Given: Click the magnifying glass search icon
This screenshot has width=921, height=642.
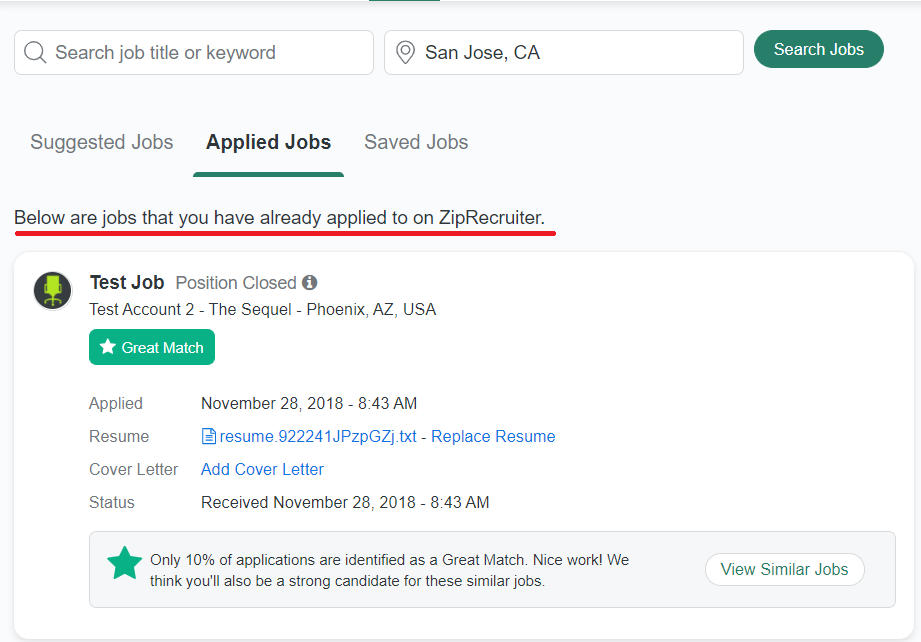Looking at the screenshot, I should coord(35,53).
